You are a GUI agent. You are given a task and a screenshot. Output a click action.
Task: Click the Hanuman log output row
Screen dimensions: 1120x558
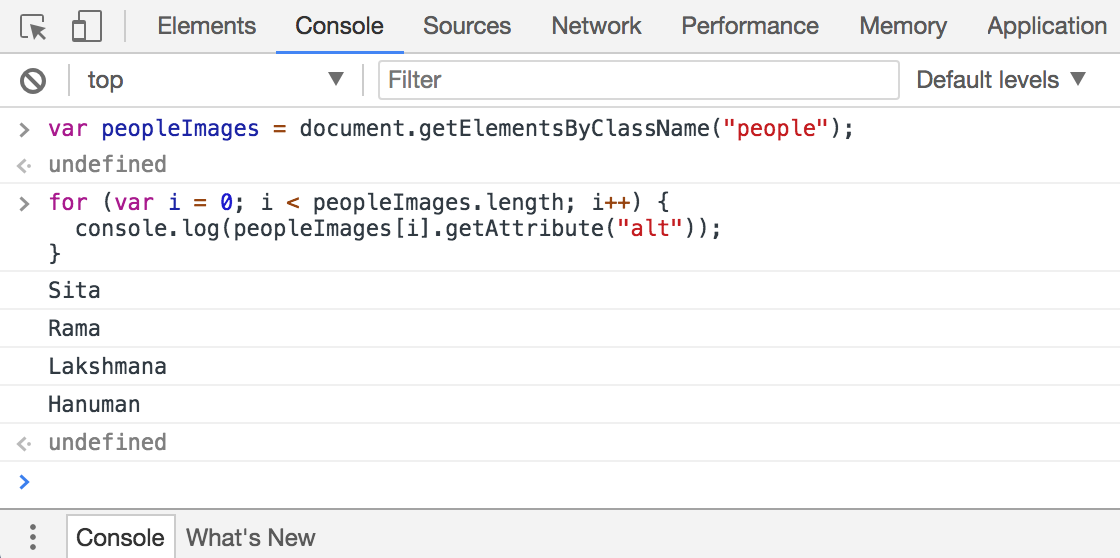(94, 405)
